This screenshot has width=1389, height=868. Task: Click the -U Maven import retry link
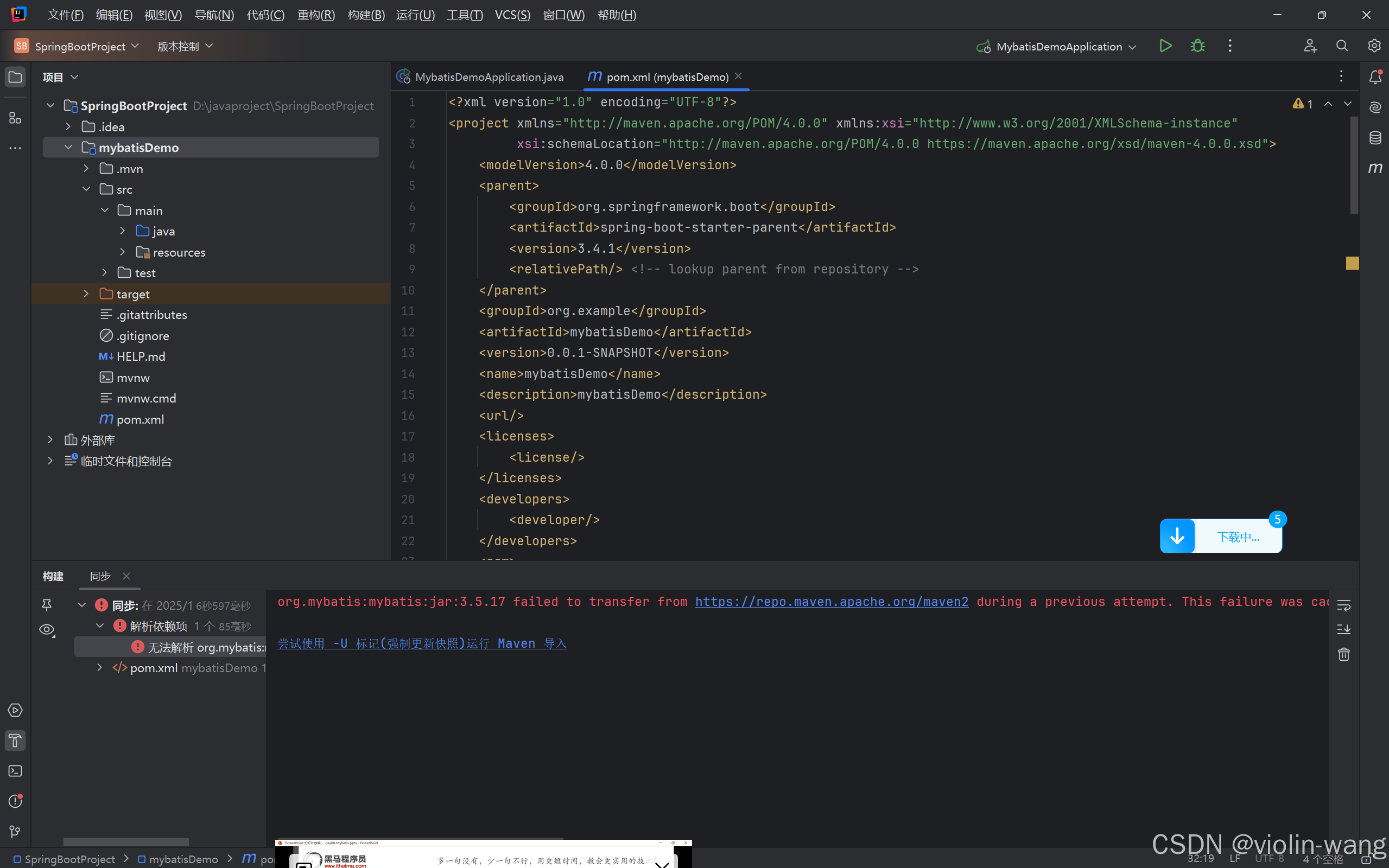click(x=422, y=643)
